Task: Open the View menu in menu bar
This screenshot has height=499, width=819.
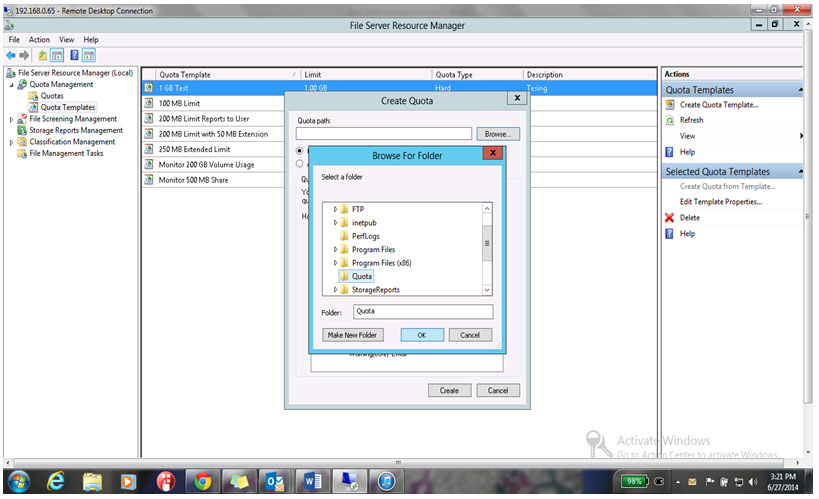Action: [66, 40]
